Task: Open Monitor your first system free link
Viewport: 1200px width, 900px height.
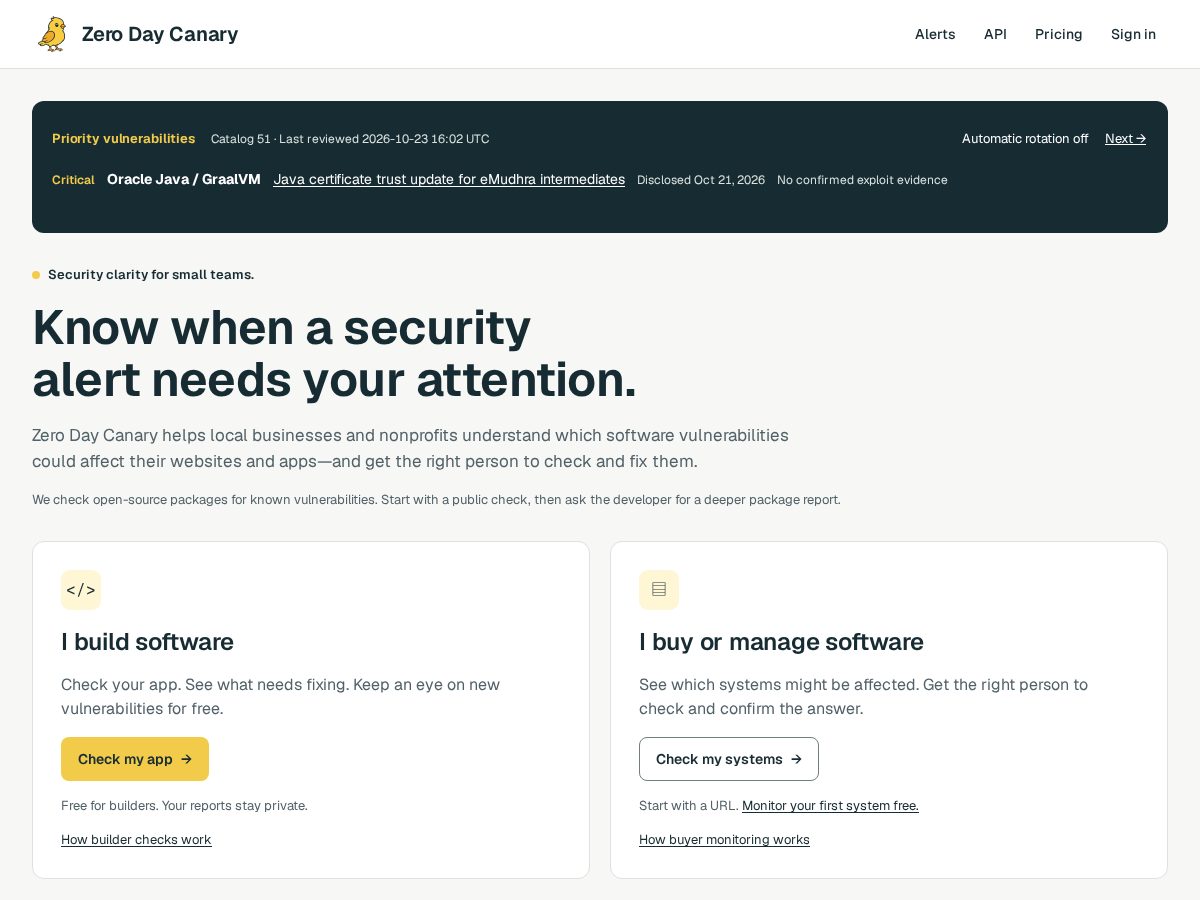Action: coord(830,806)
